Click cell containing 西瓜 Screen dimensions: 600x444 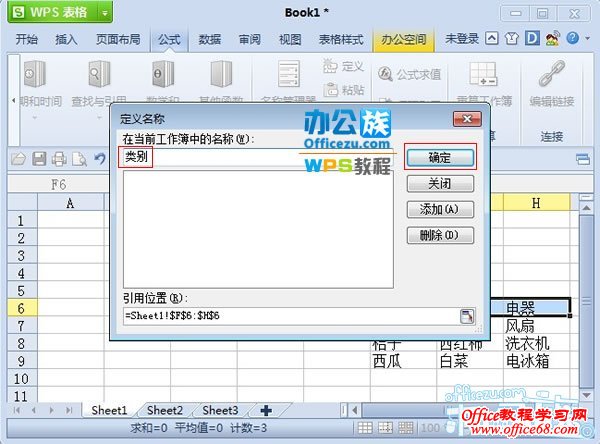coord(403,361)
